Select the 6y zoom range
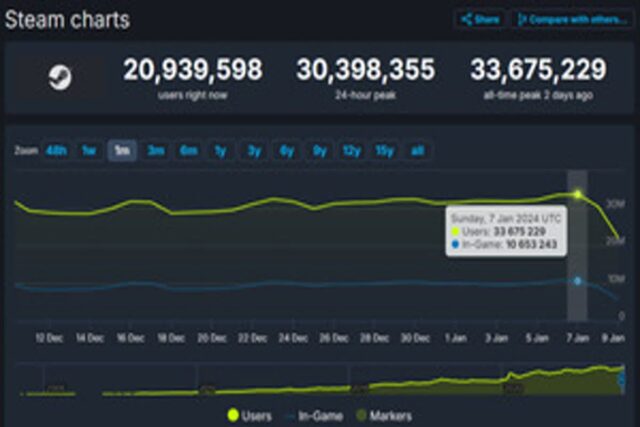Screen dimensions: 640x427 point(287,151)
